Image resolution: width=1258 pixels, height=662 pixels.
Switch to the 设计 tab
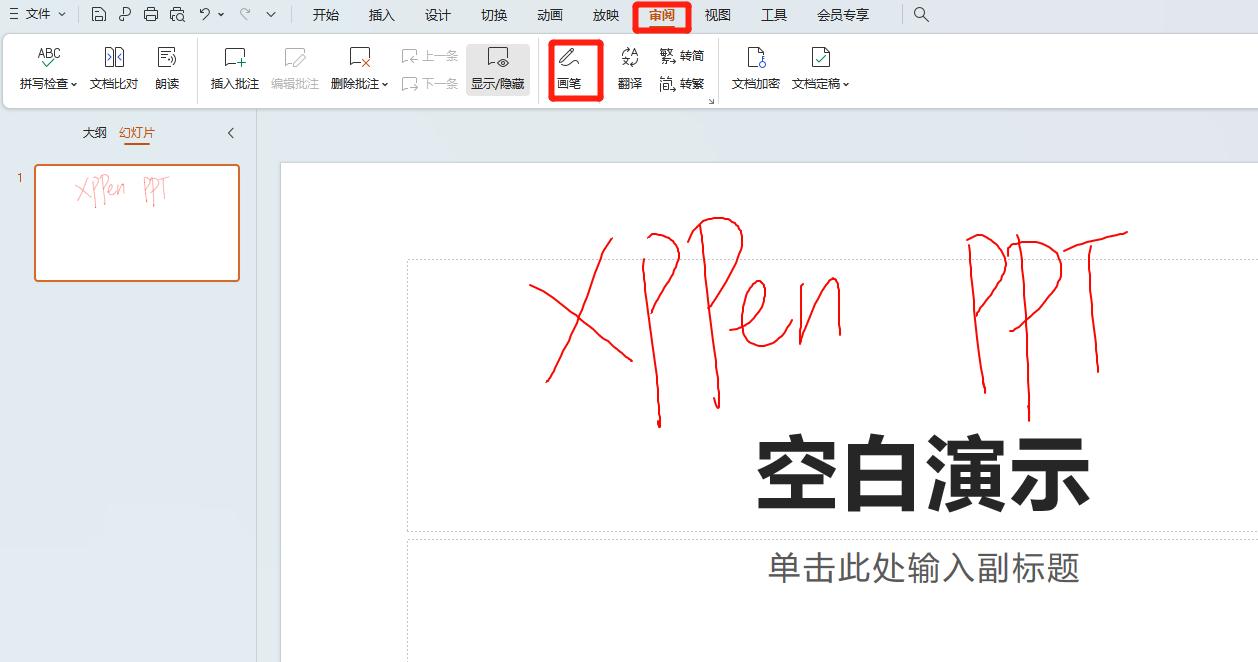coord(438,15)
